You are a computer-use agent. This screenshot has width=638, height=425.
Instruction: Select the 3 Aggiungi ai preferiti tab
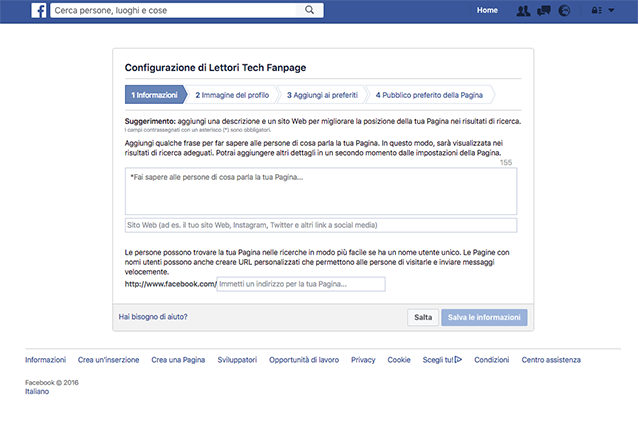click(322, 95)
